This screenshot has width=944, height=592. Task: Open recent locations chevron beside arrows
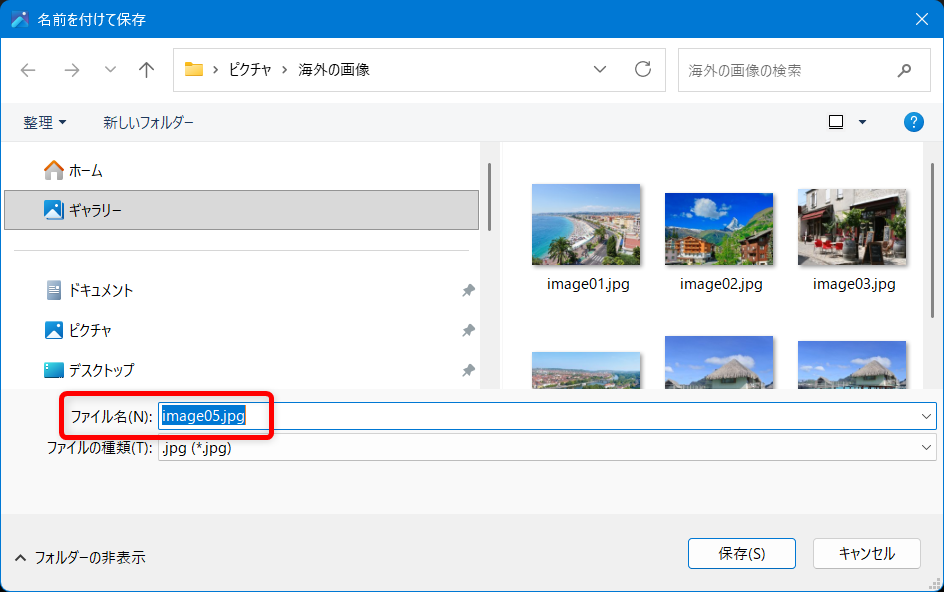(x=110, y=70)
